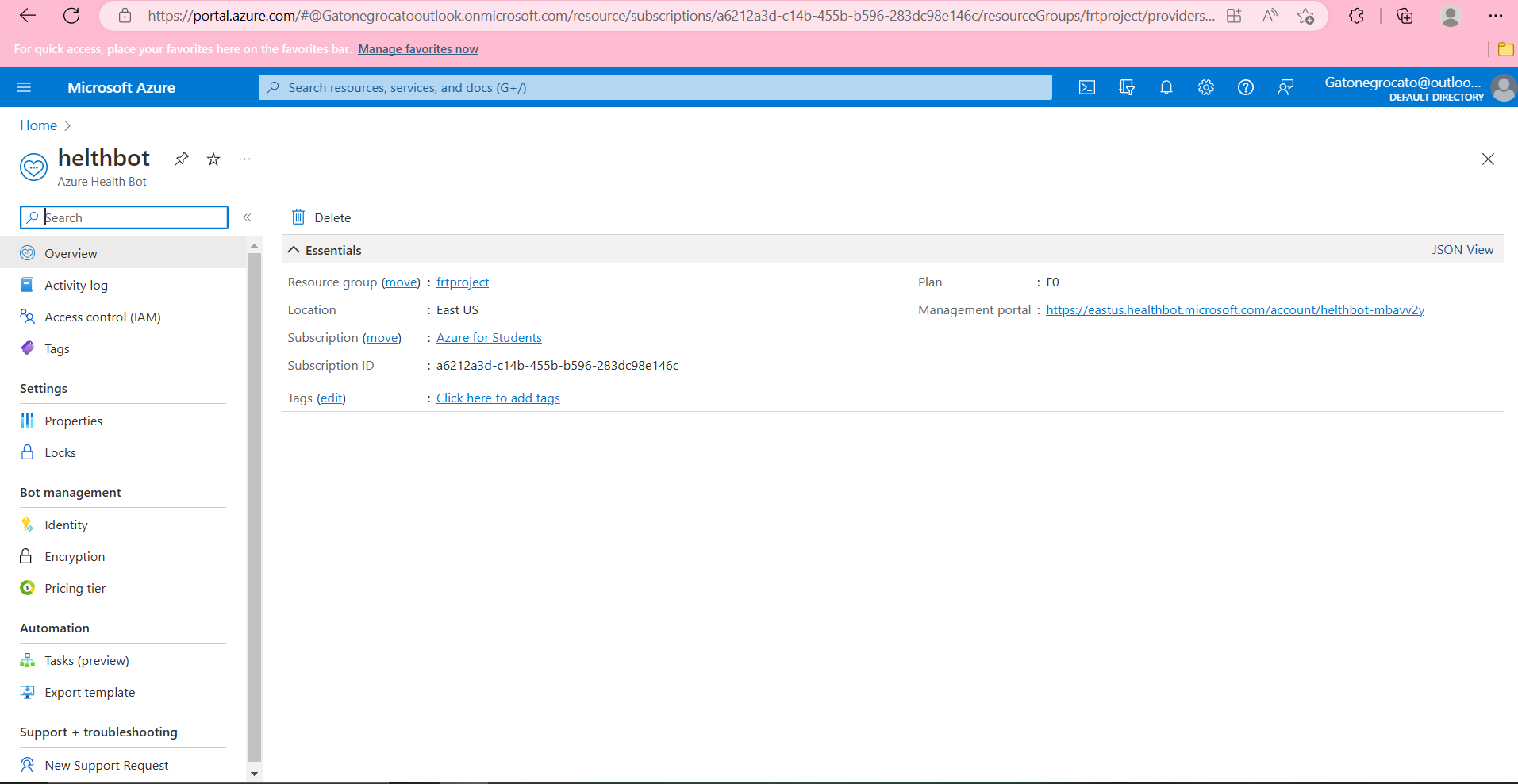The width and height of the screenshot is (1518, 784).
Task: Add helthbot to favorites with the star
Action: point(213,159)
